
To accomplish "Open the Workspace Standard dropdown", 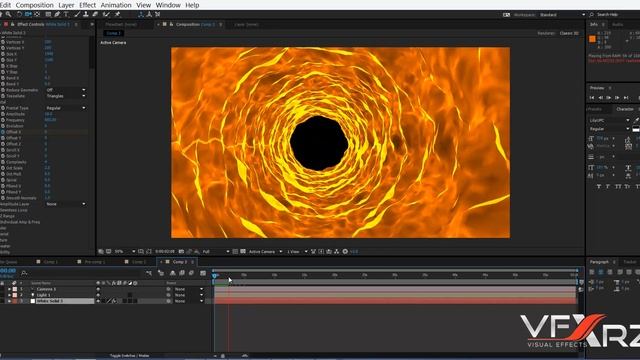I will pyautogui.click(x=562, y=15).
